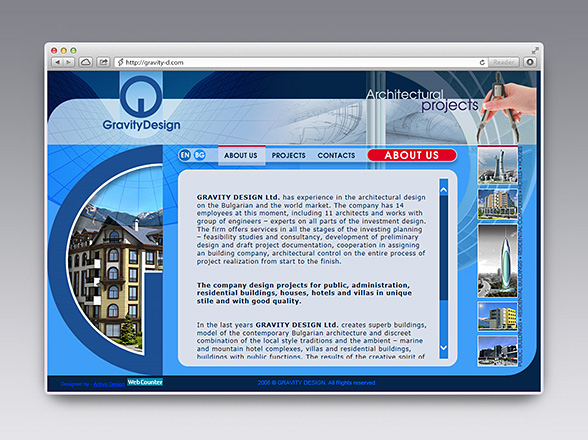Click the red ABOUT US heading banner

pos(412,155)
